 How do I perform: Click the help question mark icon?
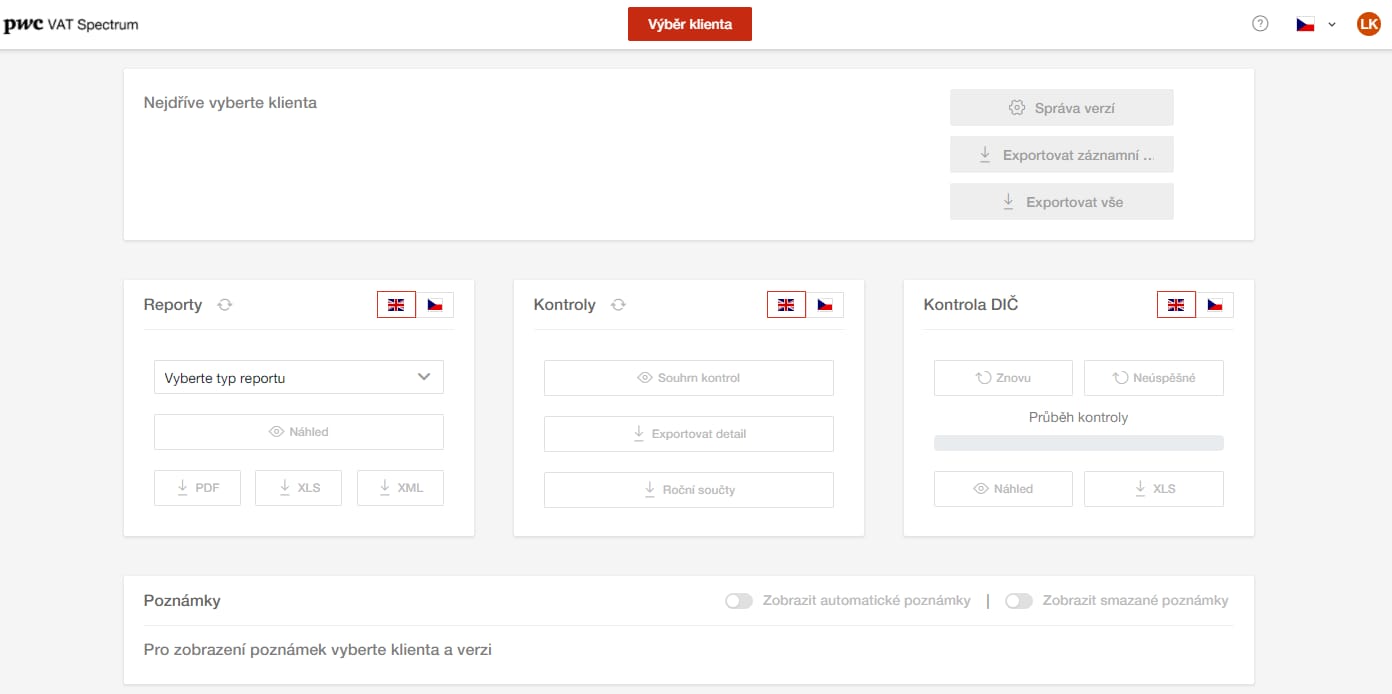coord(1260,24)
